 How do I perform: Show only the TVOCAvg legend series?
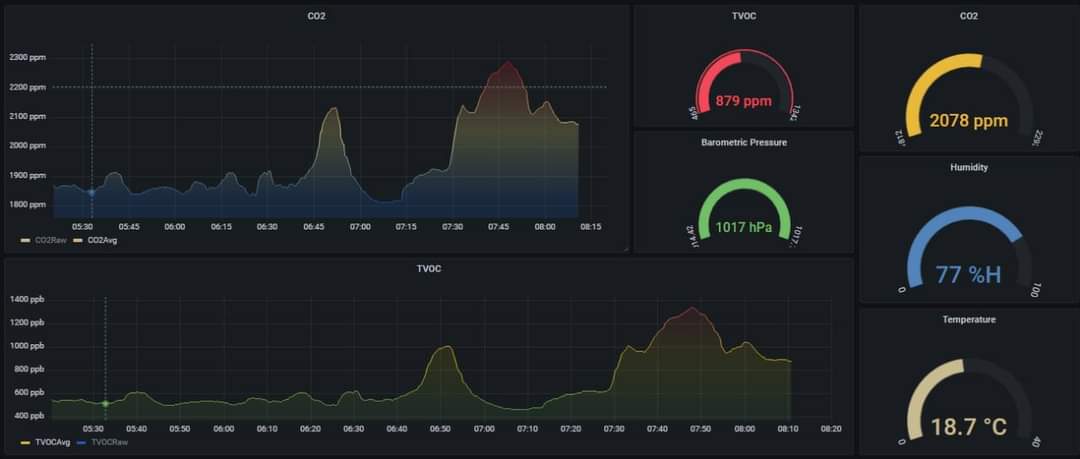[x=53, y=441]
